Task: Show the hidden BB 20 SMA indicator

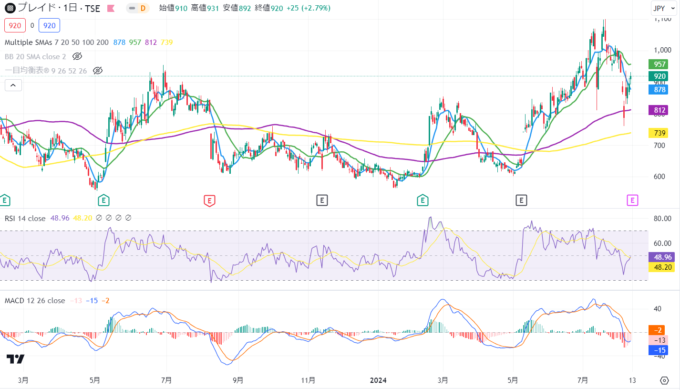Action: tap(77, 56)
